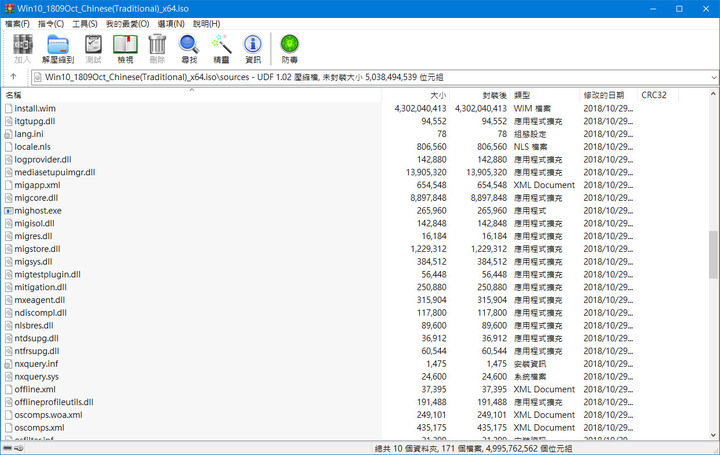The height and width of the screenshot is (455, 720).
Task: Open the Help (說明) menu
Action: coord(207,23)
